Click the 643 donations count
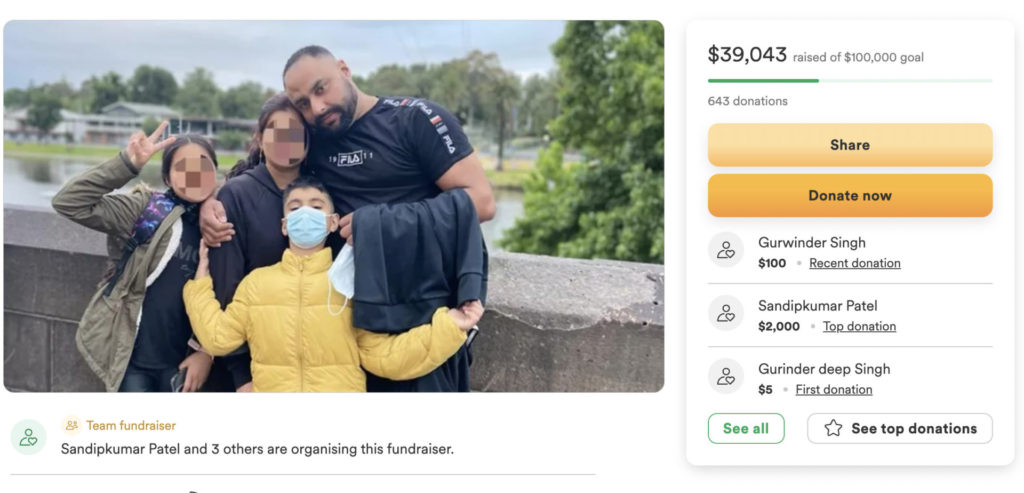This screenshot has height=493, width=1024. 747,101
